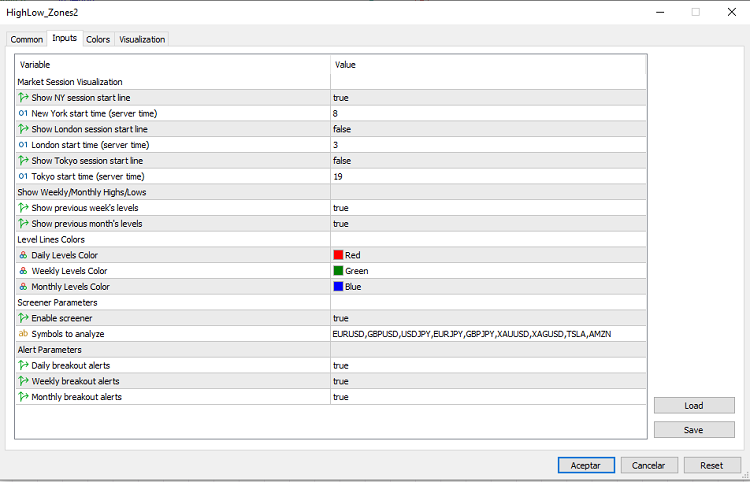The height and width of the screenshot is (482, 750).
Task: Click the Save button
Action: (x=694, y=430)
